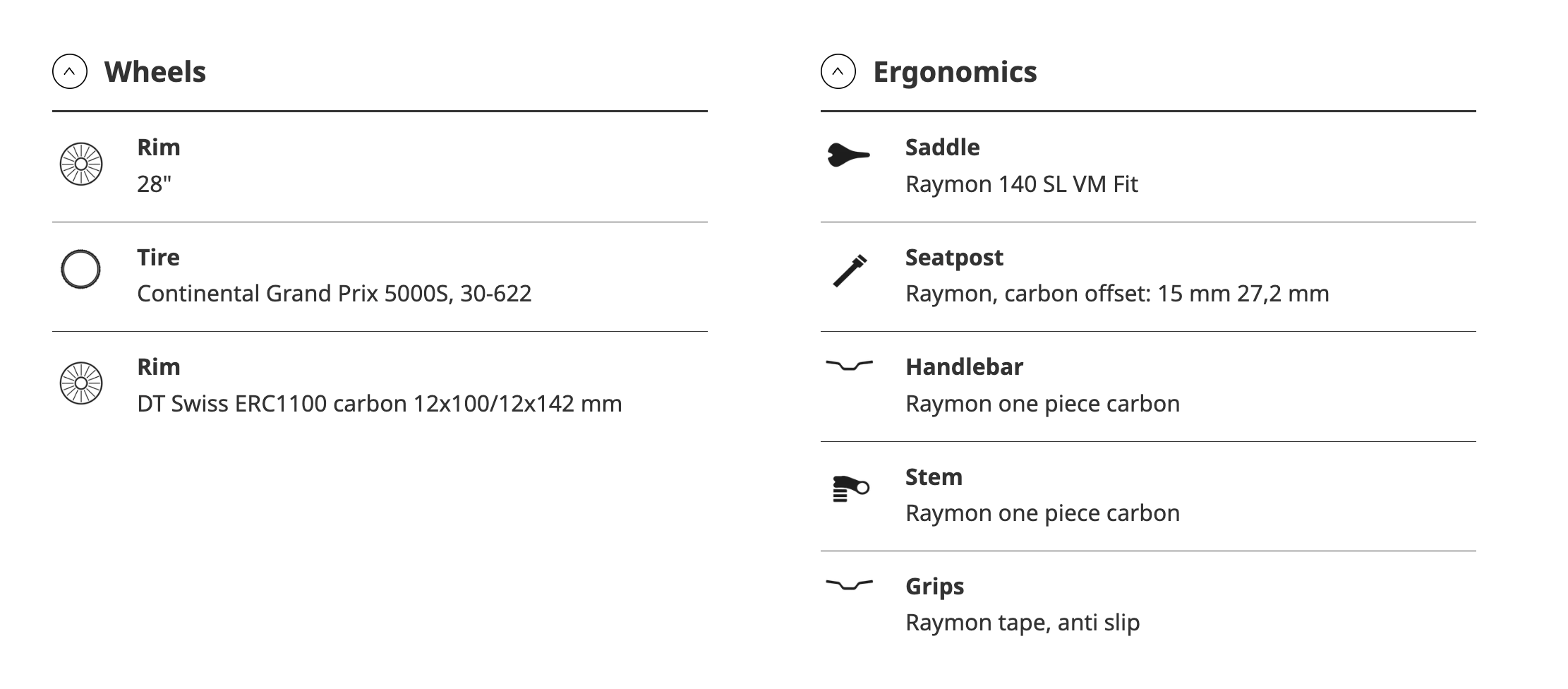
Task: Click the saddle icon
Action: pos(848,155)
